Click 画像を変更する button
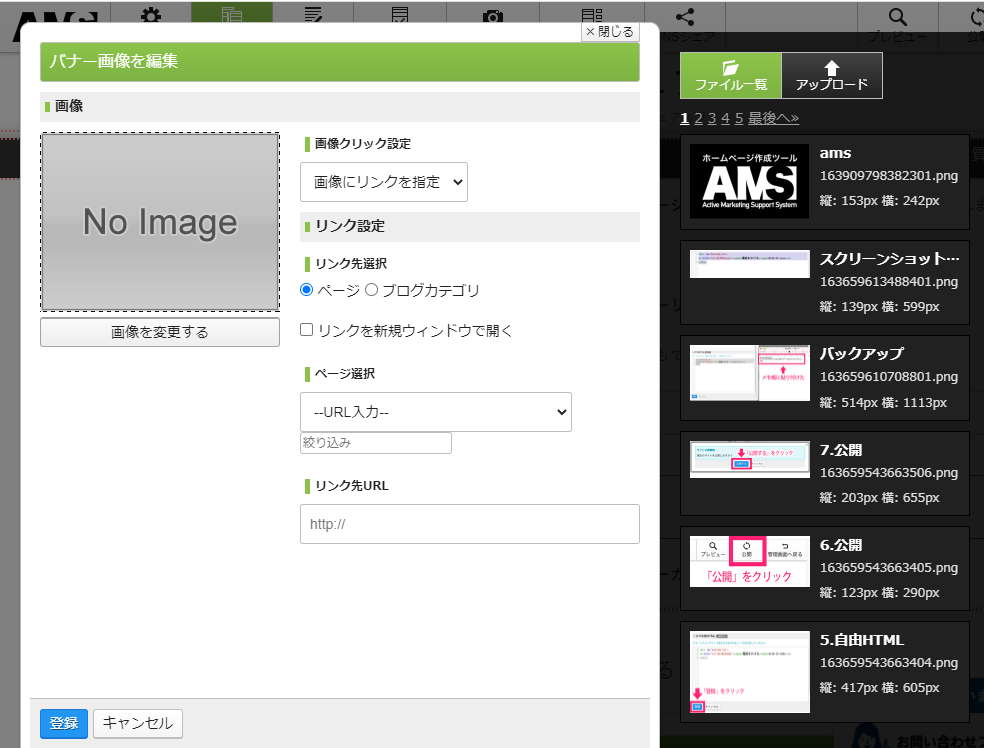The image size is (984, 748). [160, 332]
